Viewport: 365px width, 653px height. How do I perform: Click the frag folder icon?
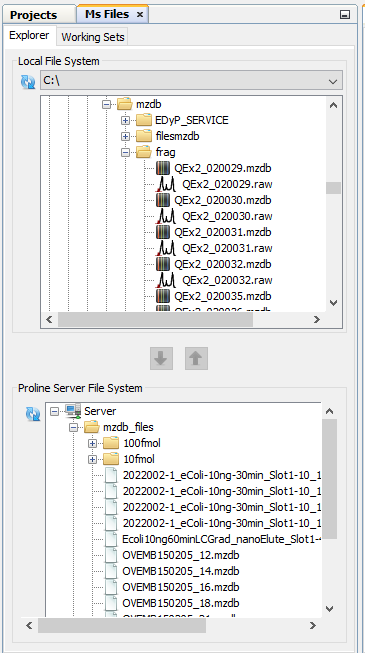(144, 152)
